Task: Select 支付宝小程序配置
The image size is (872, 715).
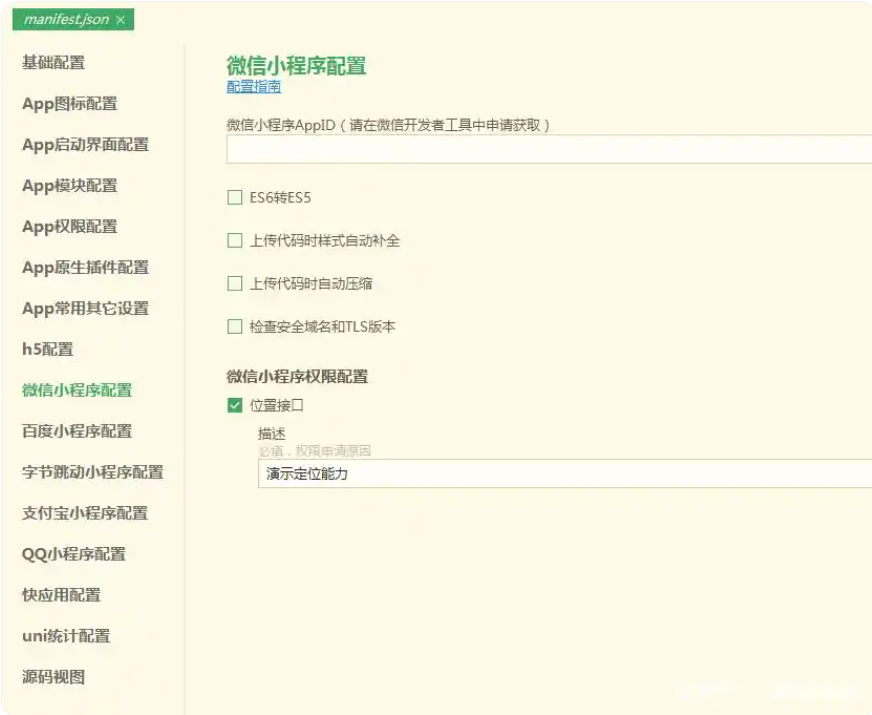Action: (85, 513)
